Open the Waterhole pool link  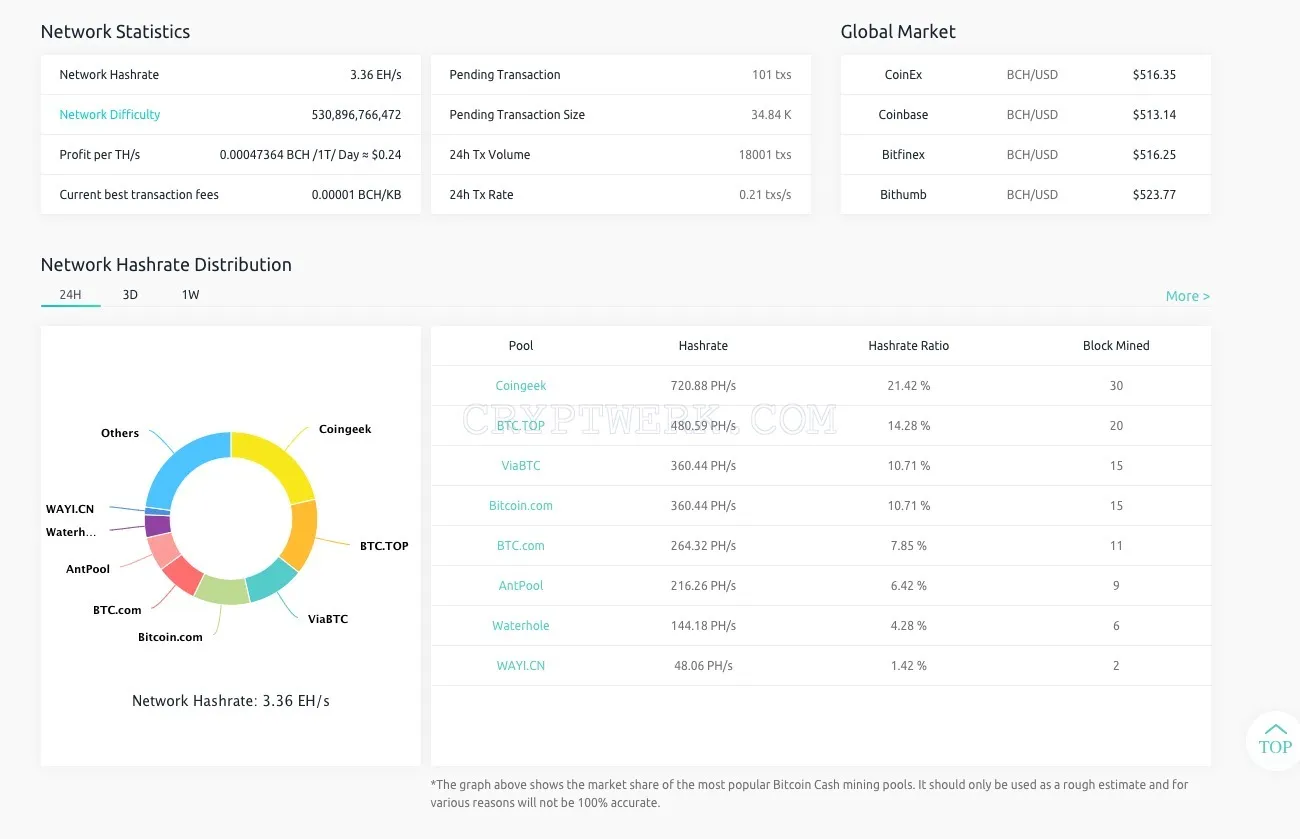521,626
